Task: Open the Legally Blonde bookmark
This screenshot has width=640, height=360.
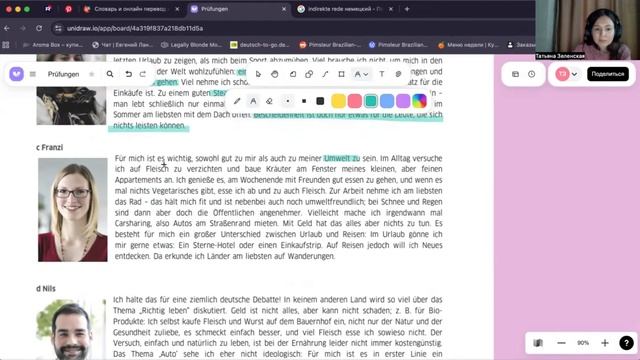Action: (191, 45)
